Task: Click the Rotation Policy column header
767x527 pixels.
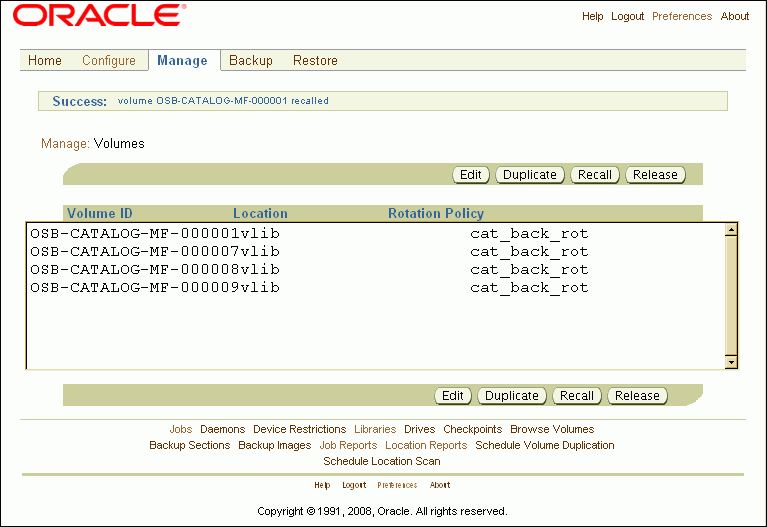Action: click(436, 213)
